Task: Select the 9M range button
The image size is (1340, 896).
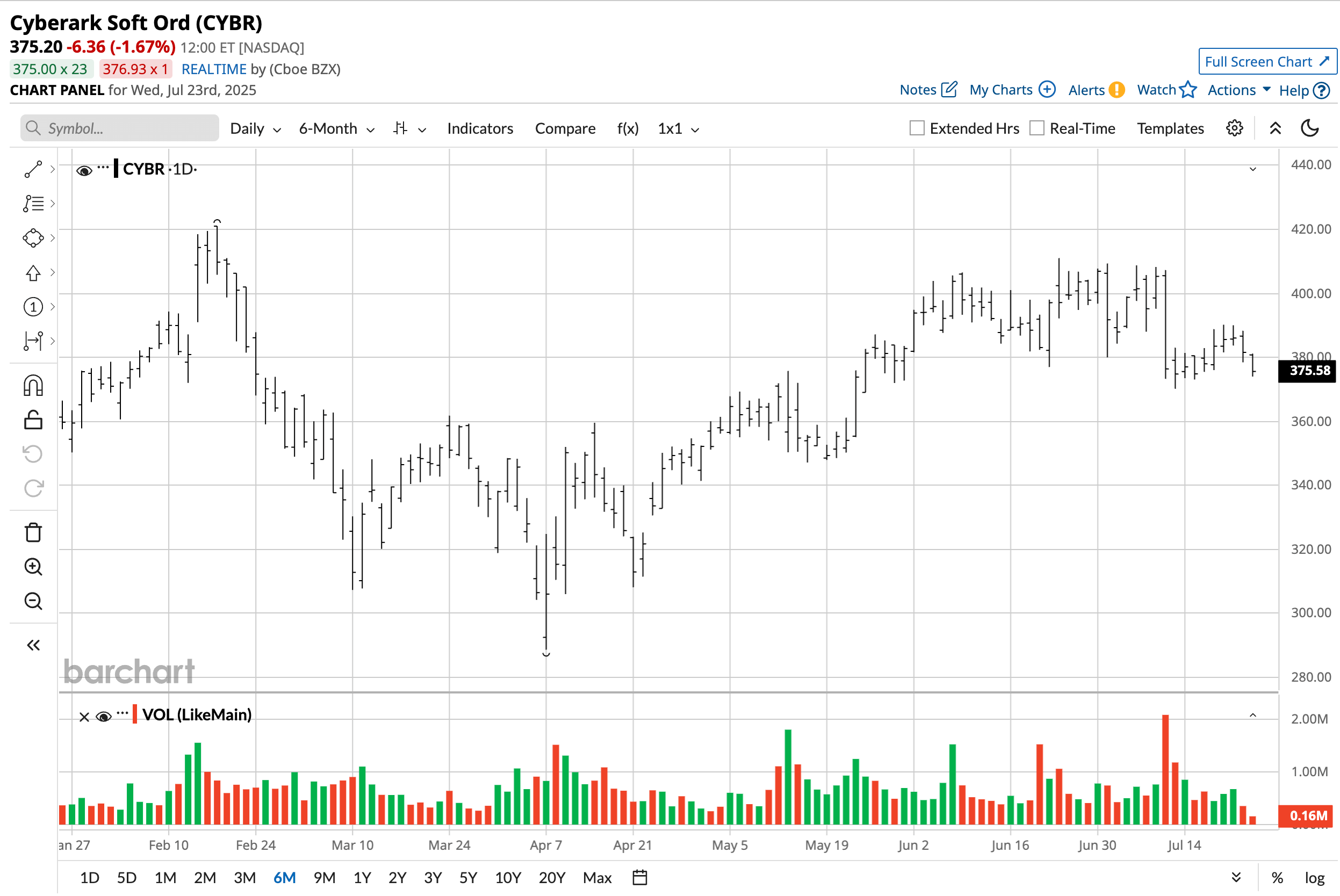Action: (x=324, y=877)
